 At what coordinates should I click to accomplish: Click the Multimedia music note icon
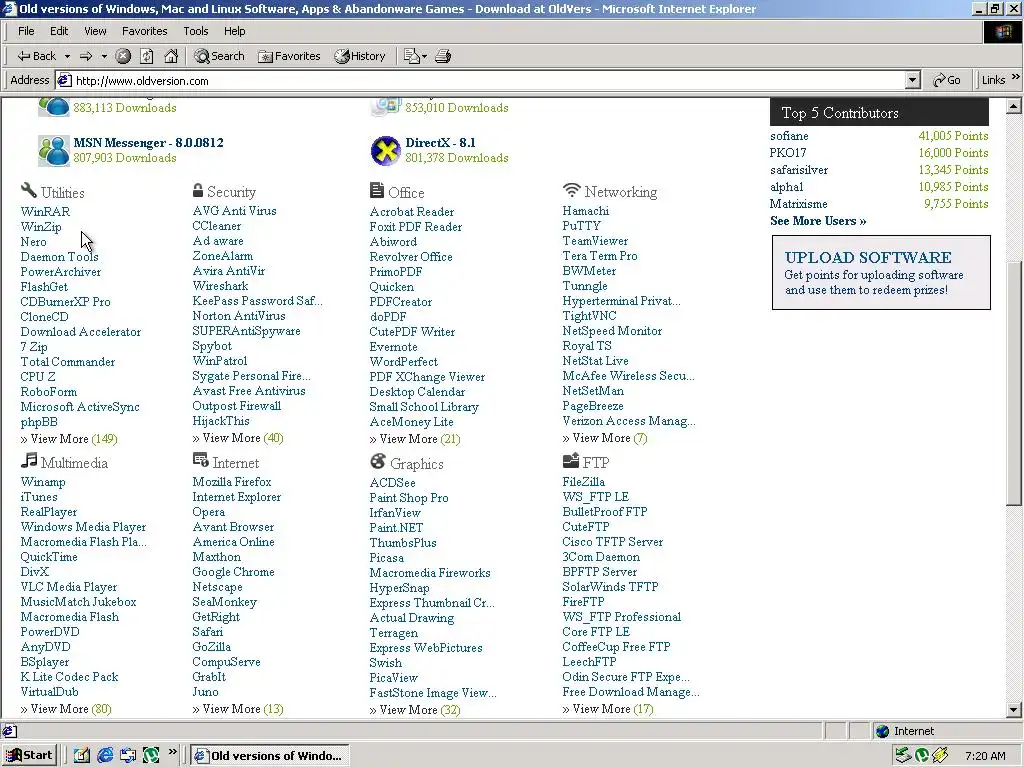click(29, 460)
